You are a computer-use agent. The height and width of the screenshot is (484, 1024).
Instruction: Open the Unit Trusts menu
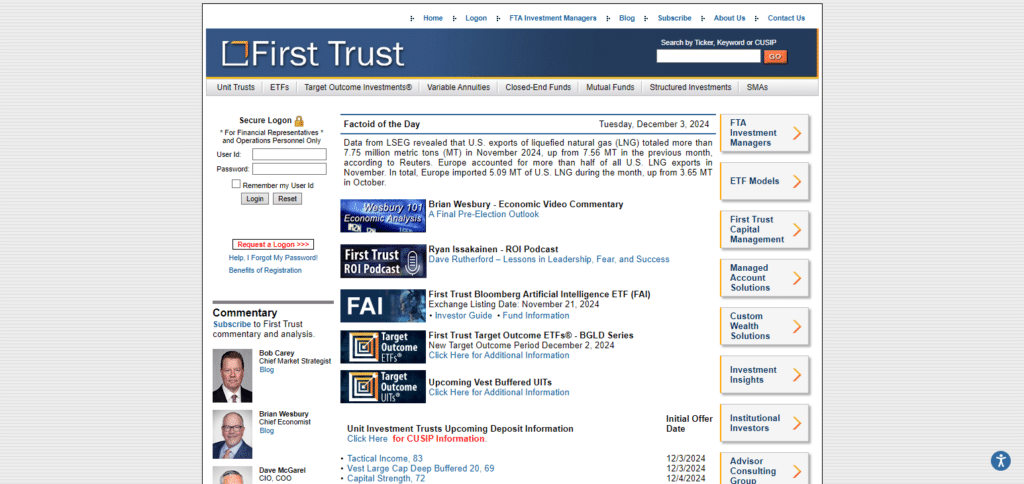(x=236, y=87)
